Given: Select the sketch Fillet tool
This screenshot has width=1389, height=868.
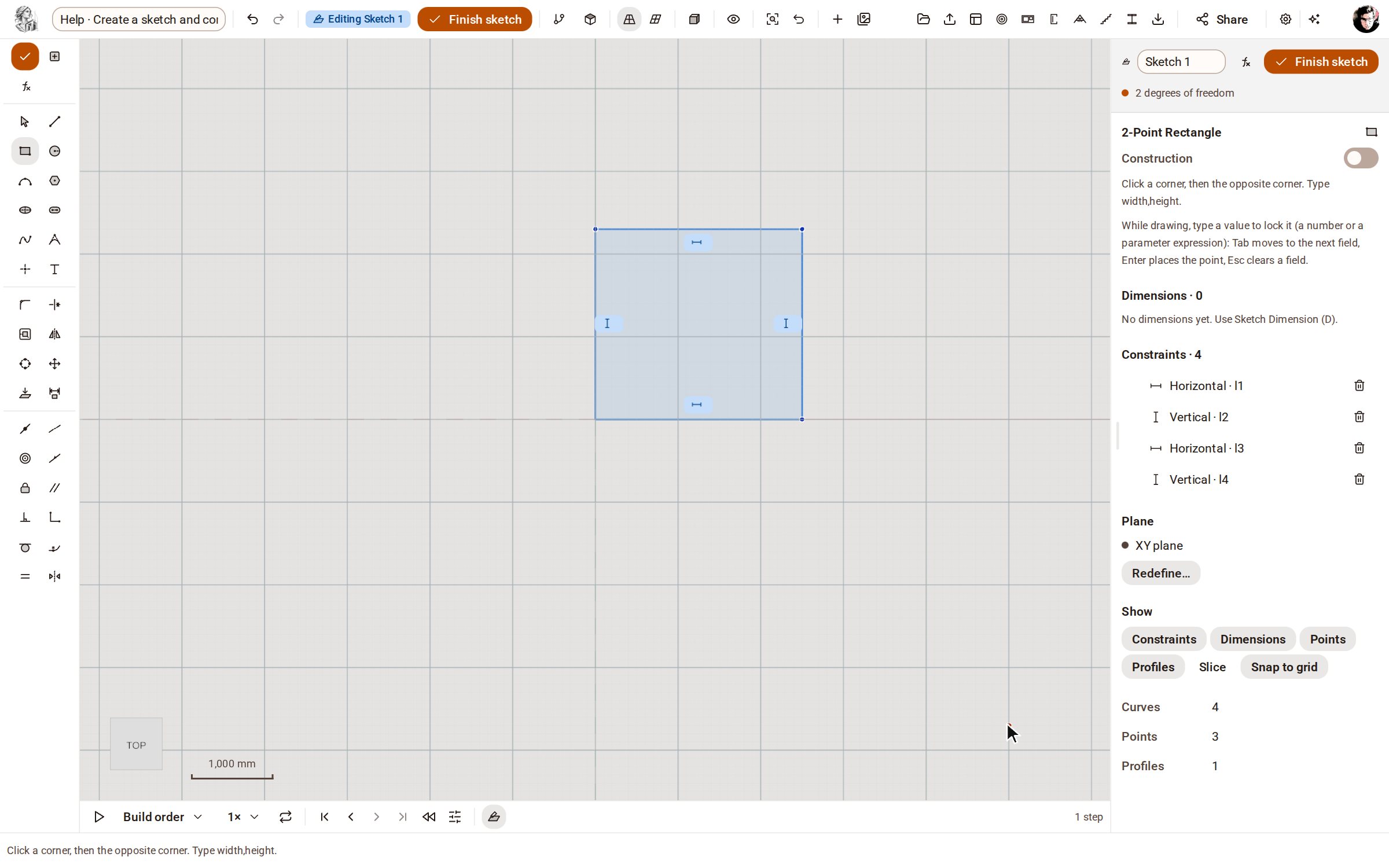Looking at the screenshot, I should 25,304.
